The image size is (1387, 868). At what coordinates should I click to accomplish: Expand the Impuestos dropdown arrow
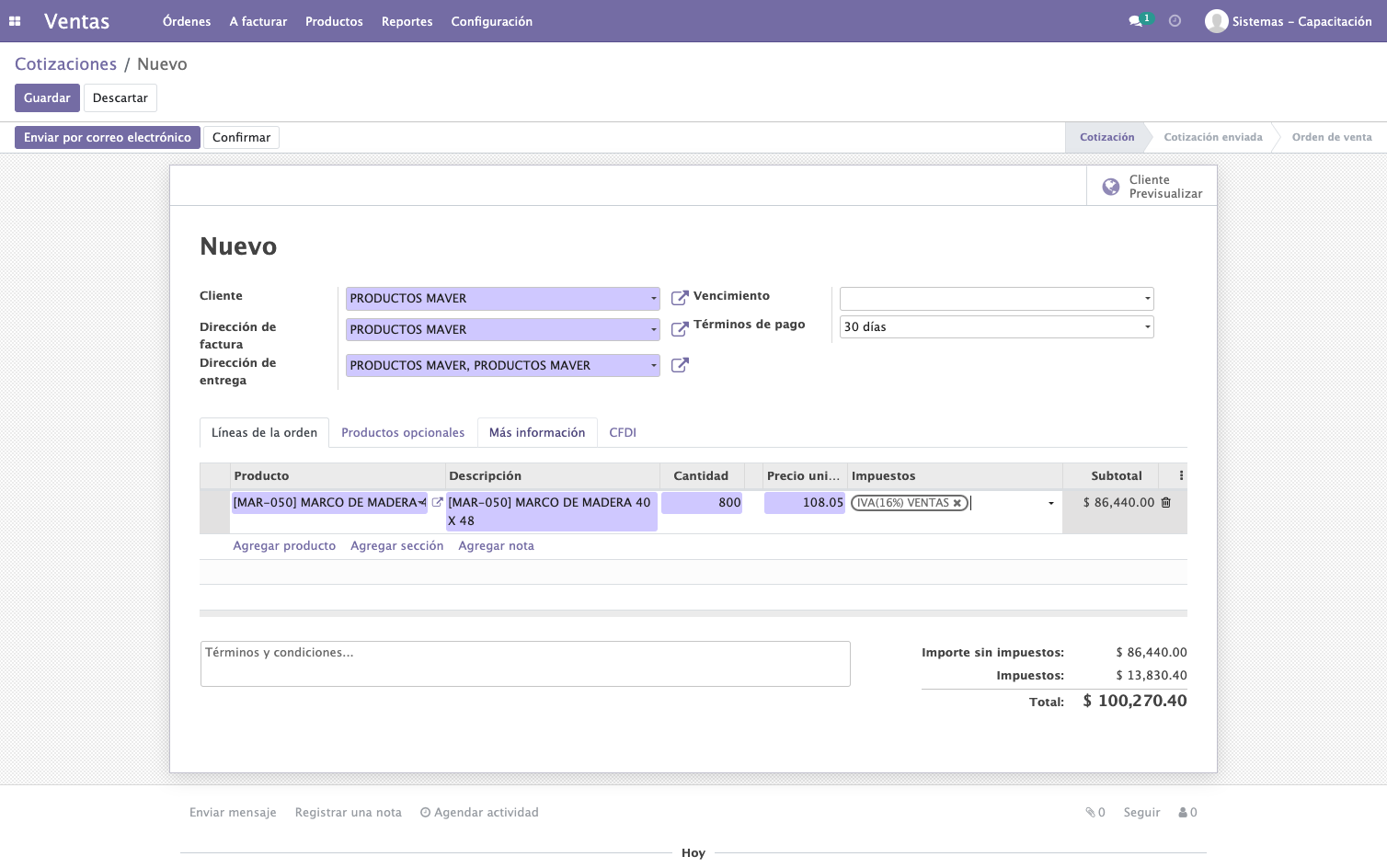pos(1051,504)
